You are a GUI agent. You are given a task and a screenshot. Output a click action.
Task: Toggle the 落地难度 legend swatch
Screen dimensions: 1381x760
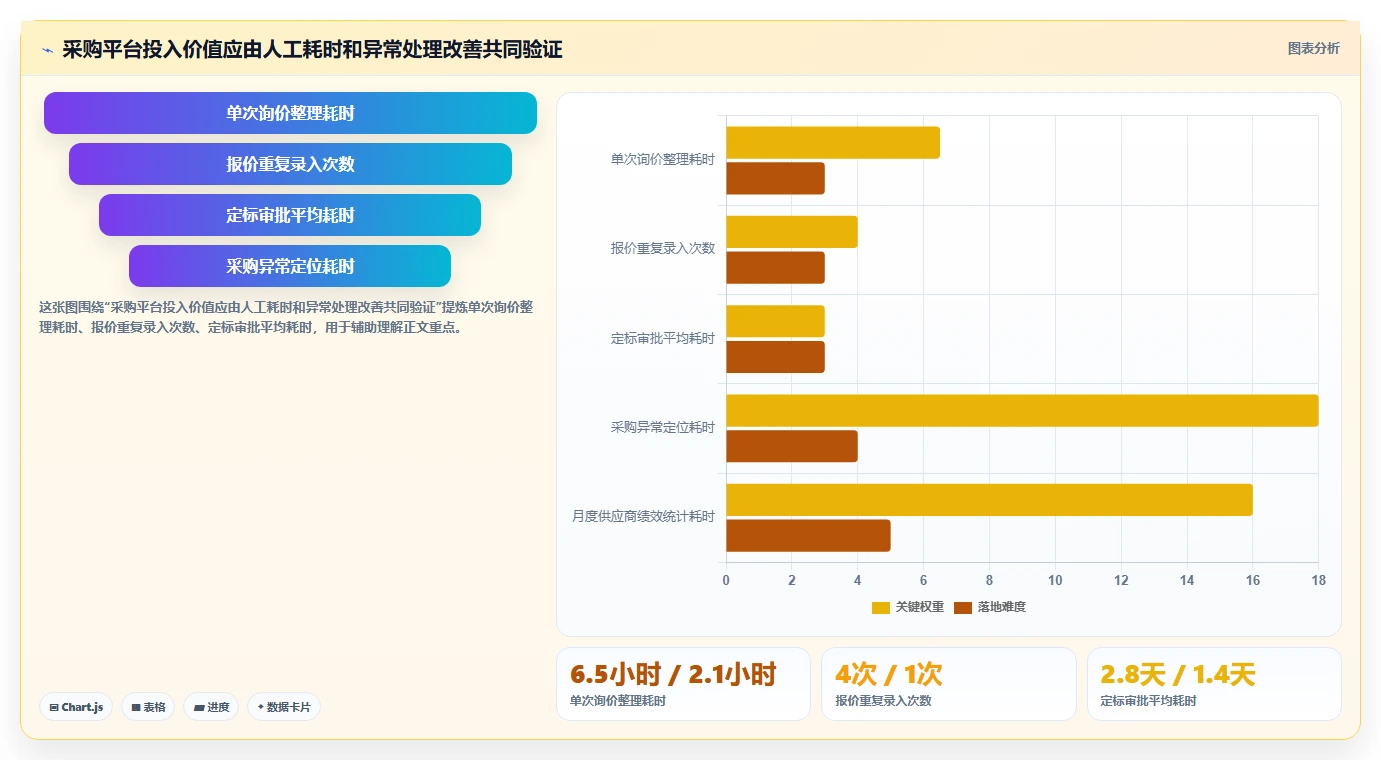(x=963, y=607)
